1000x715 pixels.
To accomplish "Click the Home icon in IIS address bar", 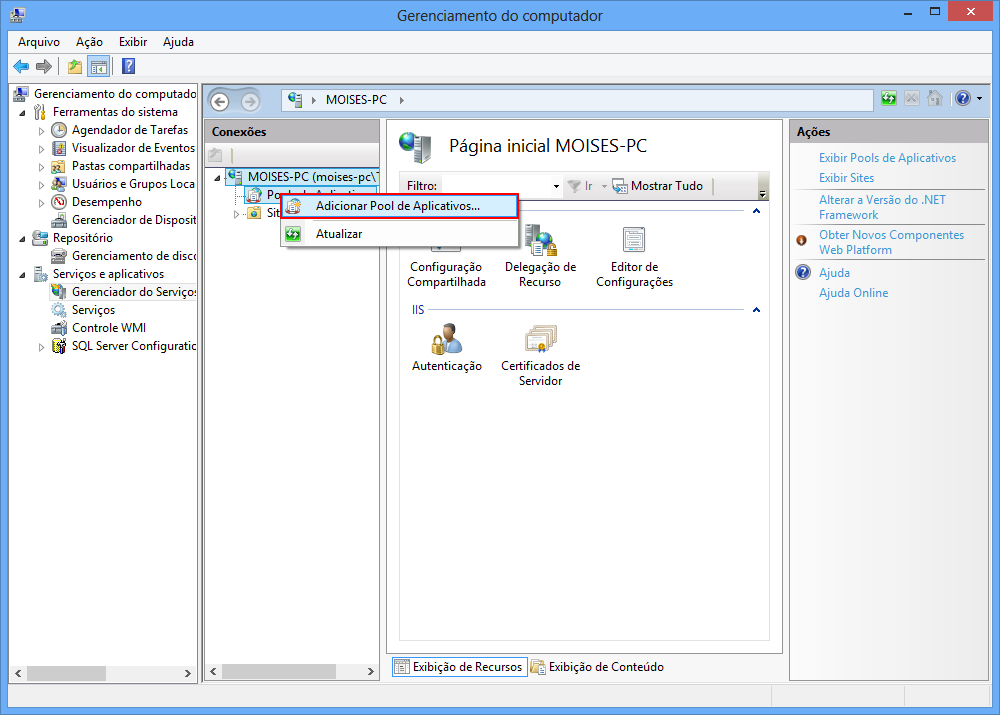I will pos(935,98).
